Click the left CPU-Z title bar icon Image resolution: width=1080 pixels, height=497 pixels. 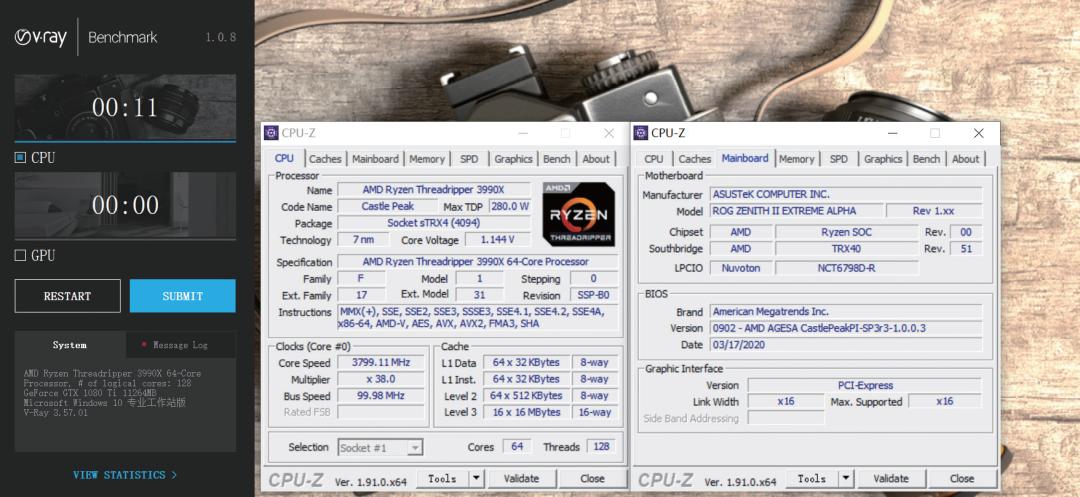[271, 133]
